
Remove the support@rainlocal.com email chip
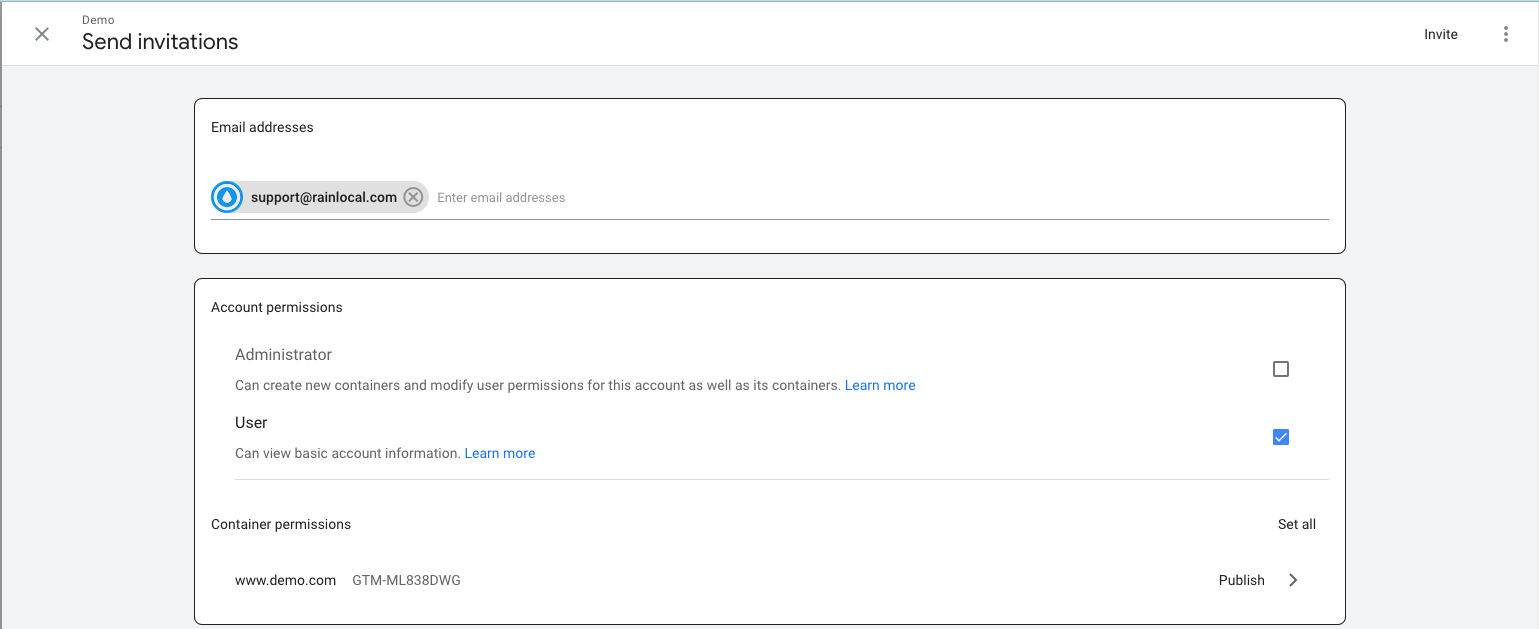tap(413, 197)
